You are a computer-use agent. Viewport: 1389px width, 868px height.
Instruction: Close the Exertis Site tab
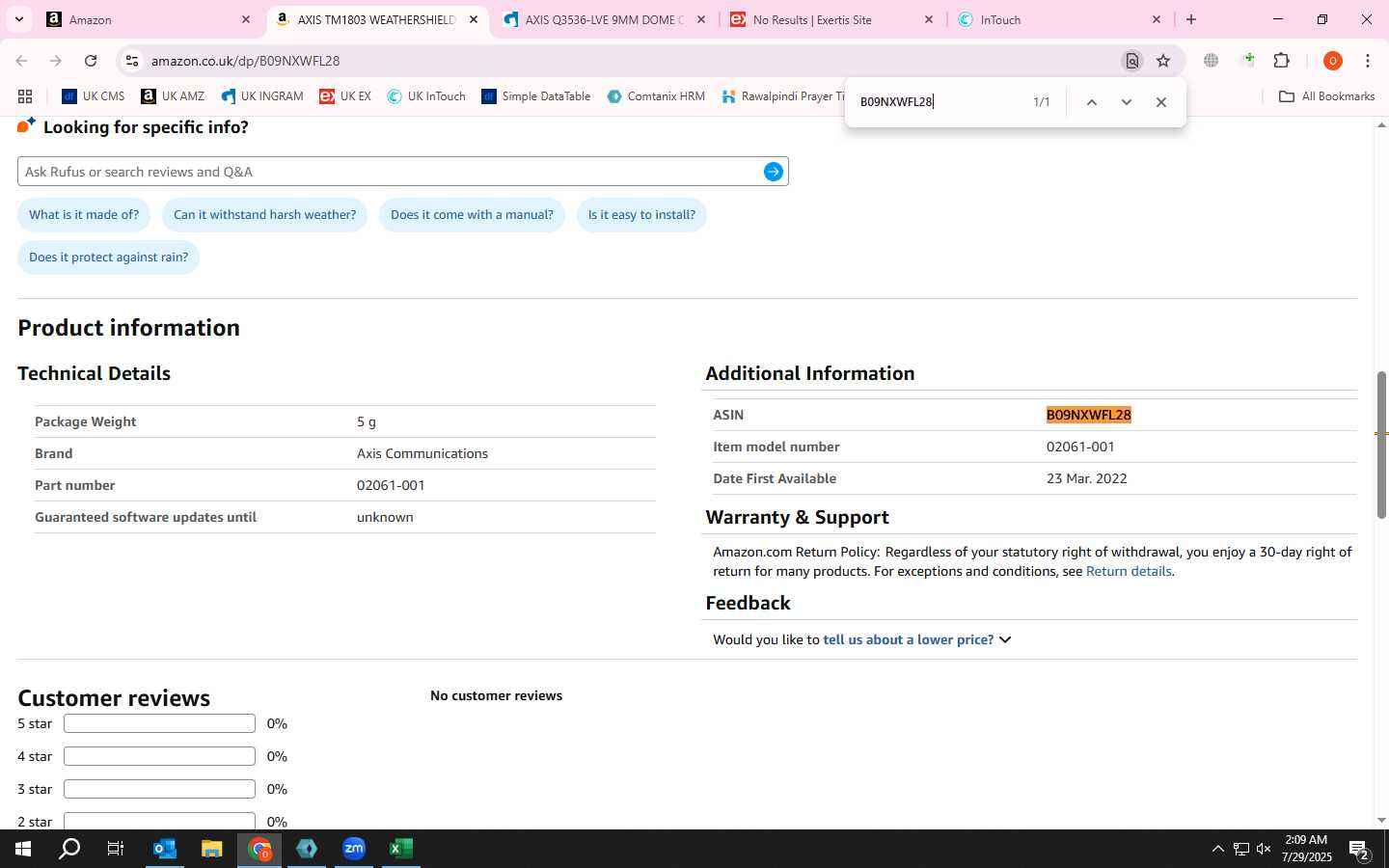click(x=929, y=19)
